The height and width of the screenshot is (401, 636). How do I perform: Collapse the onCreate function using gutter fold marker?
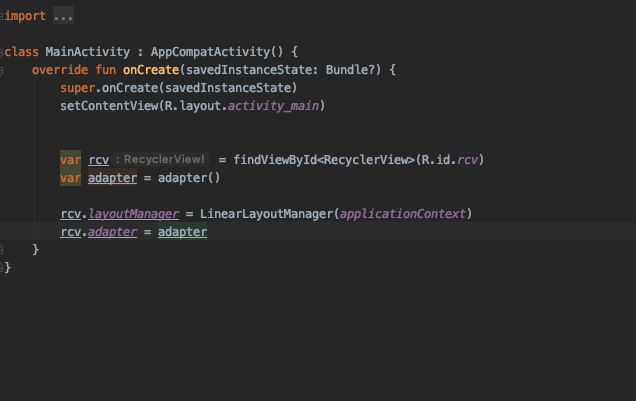click(2, 71)
